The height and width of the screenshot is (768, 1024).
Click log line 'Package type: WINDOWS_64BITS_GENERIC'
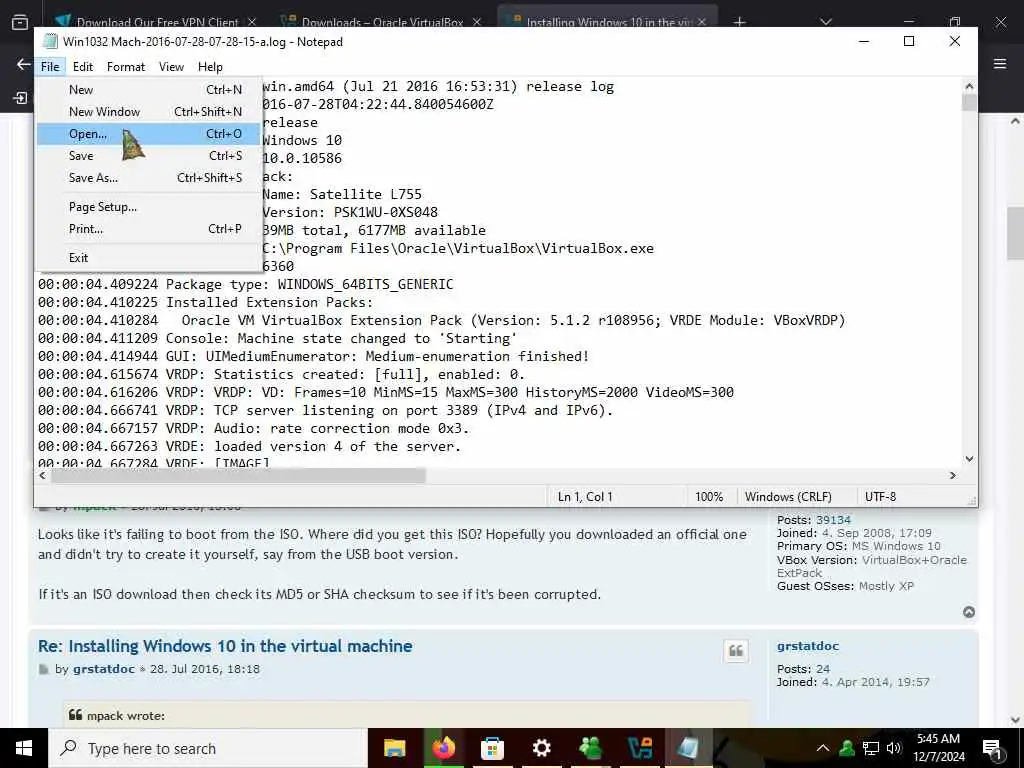point(246,284)
